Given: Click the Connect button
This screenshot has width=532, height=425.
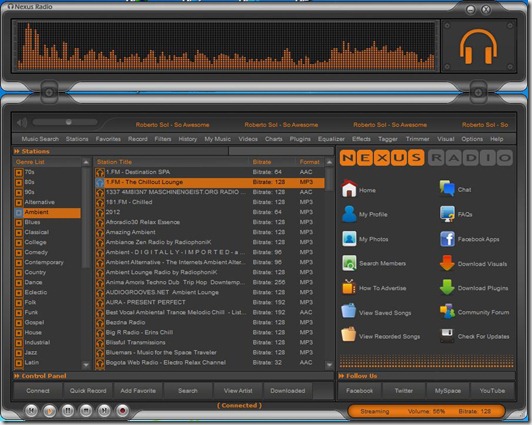Looking at the screenshot, I should 38,391.
